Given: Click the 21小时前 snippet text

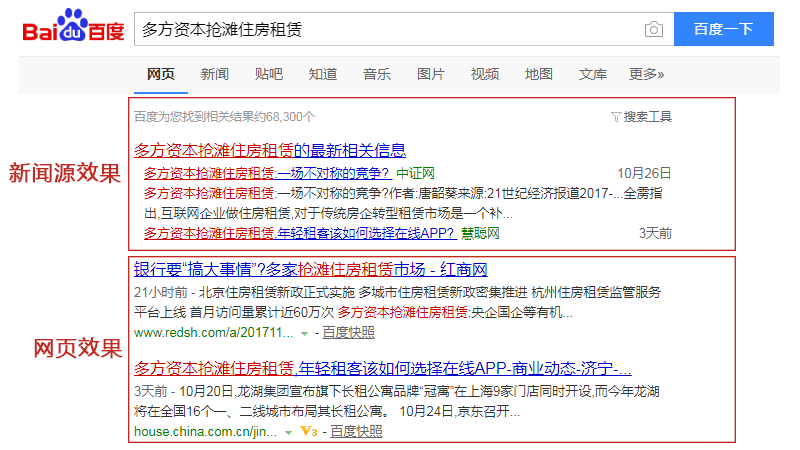Looking at the screenshot, I should [161, 292].
